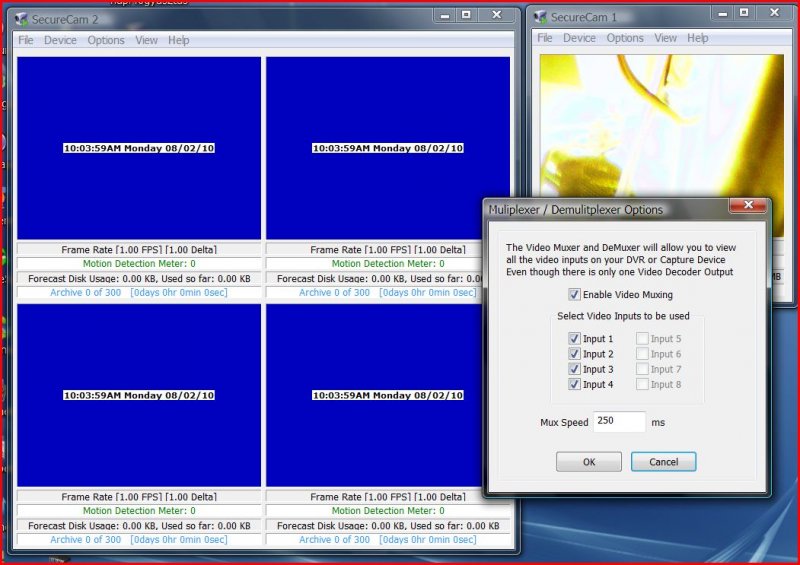Click top-left pane Forecast Disk Usage text
Screen dimensions: 800x565
point(139,279)
